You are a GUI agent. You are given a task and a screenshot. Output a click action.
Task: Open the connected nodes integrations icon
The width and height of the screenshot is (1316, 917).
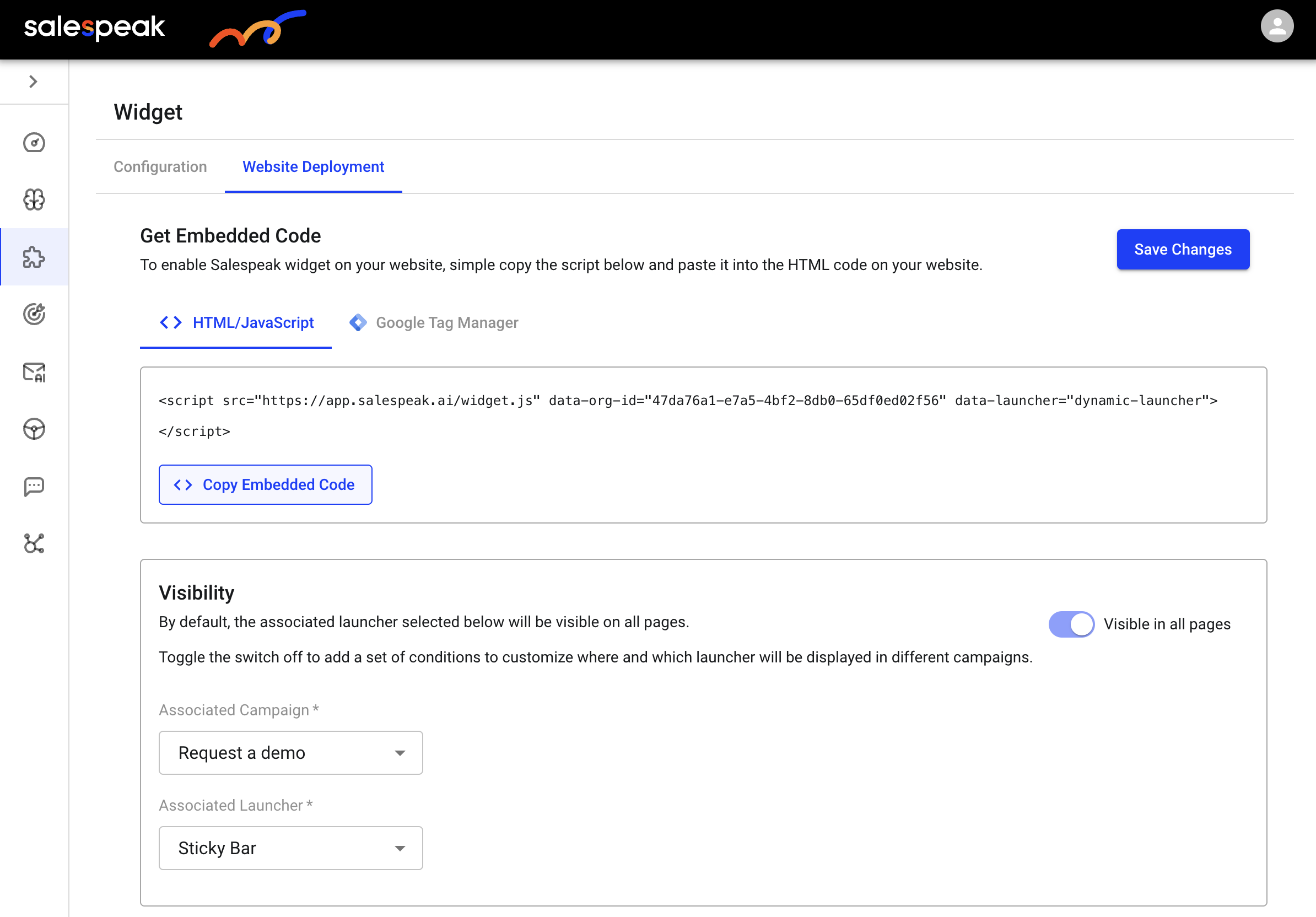(34, 543)
